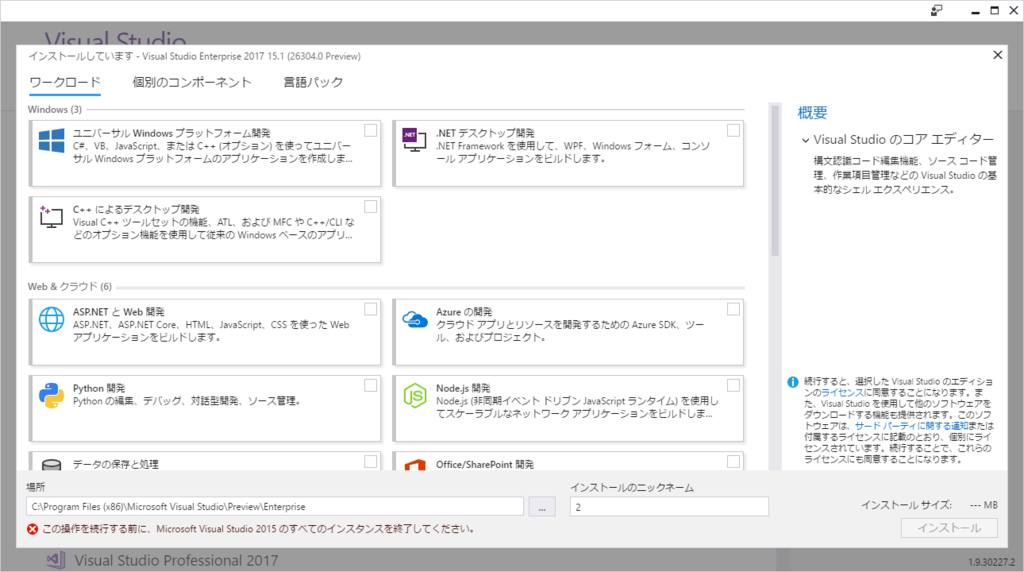This screenshot has width=1024, height=572.
Task: Click the Office/SharePoint logo icon
Action: (x=415, y=465)
